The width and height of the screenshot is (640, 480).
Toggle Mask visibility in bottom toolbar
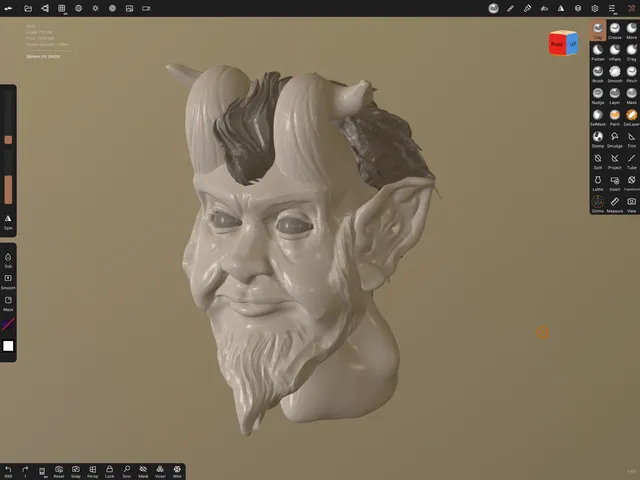click(143, 471)
